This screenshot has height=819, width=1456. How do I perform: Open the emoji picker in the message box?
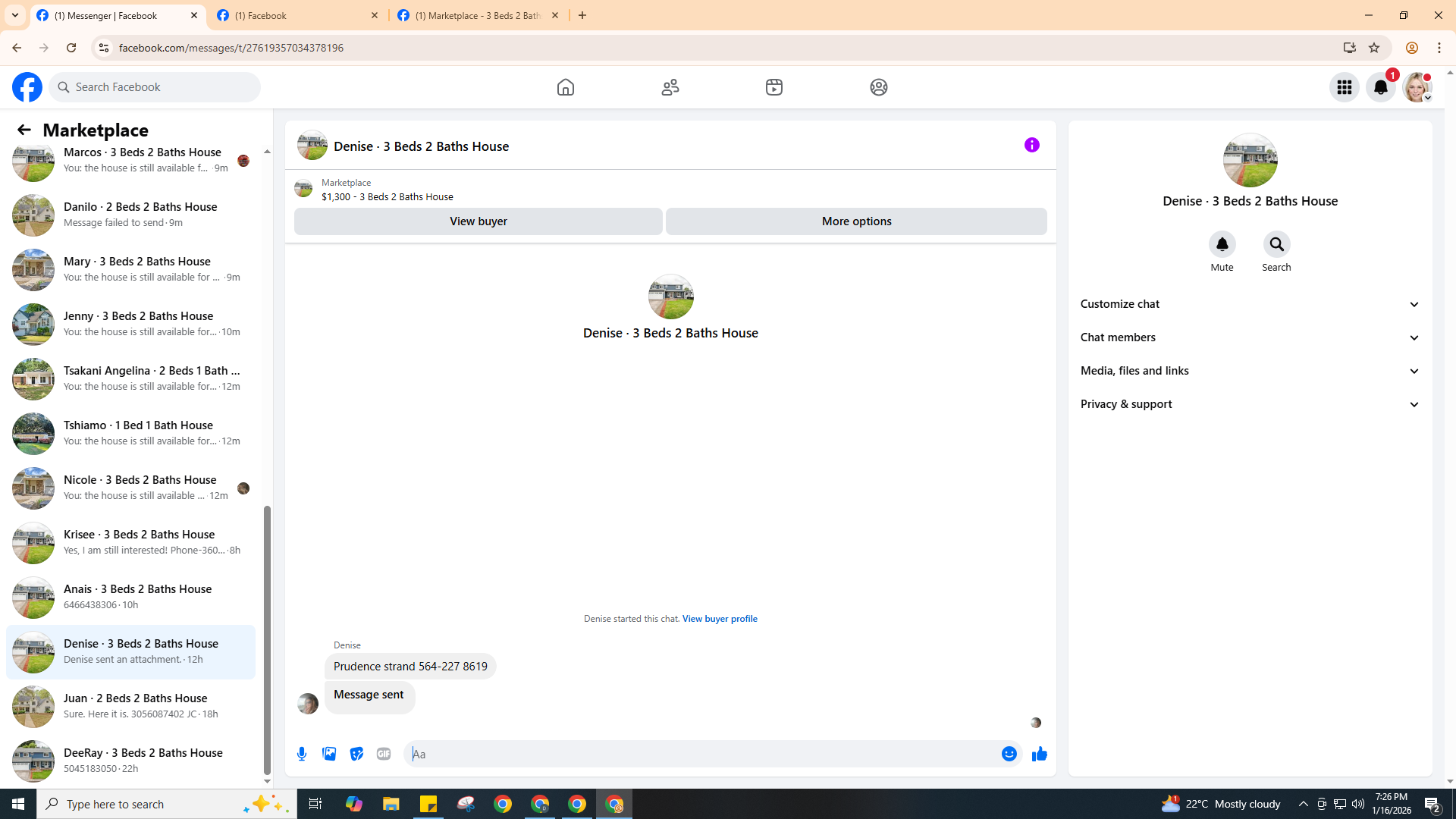1009,754
